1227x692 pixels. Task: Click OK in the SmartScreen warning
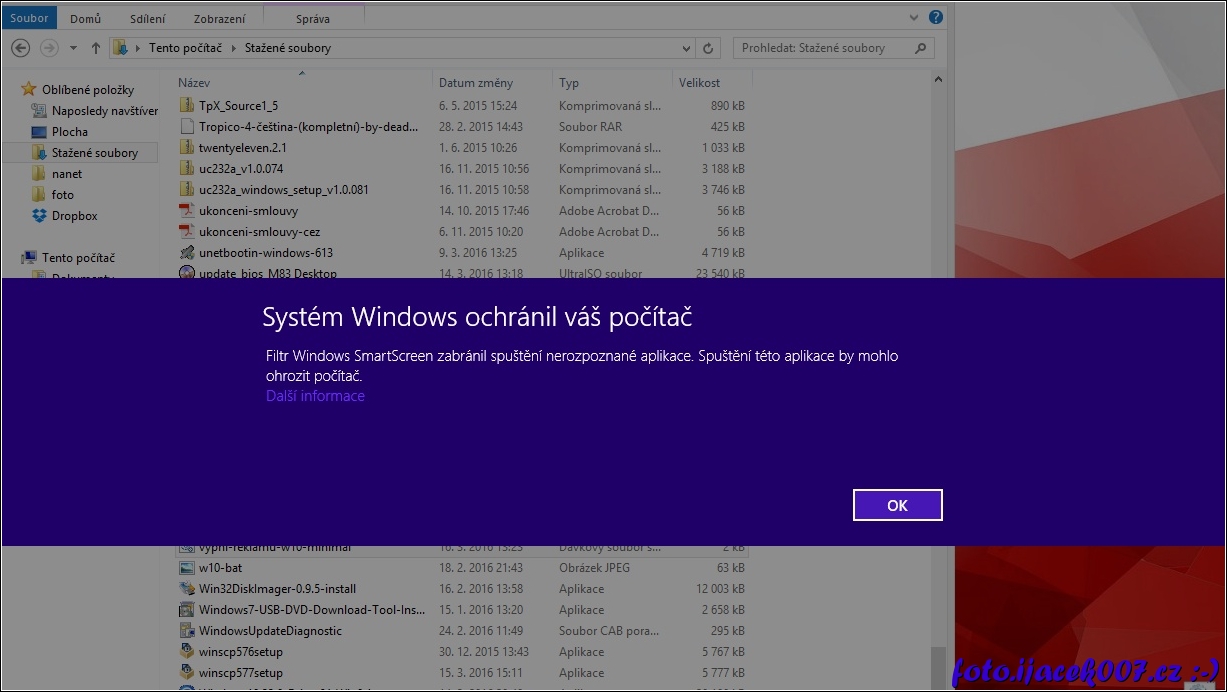897,505
